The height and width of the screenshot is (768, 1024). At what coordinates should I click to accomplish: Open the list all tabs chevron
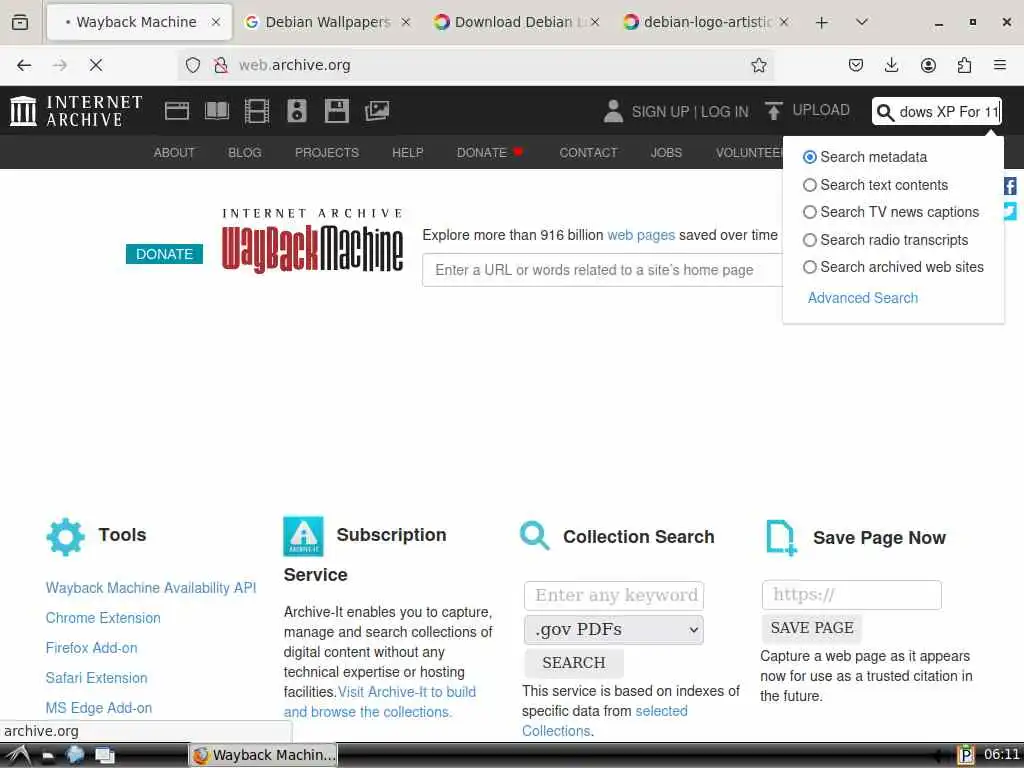click(862, 22)
